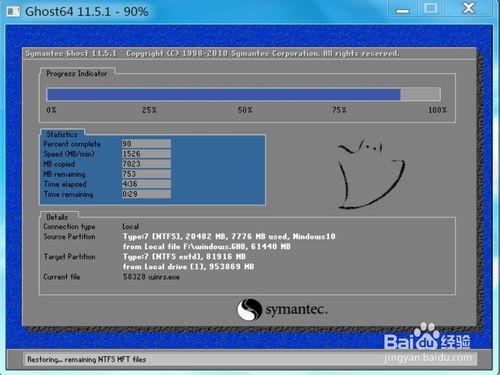500x375 pixels.
Task: Click the Progress Indicator label
Action: coord(77,73)
